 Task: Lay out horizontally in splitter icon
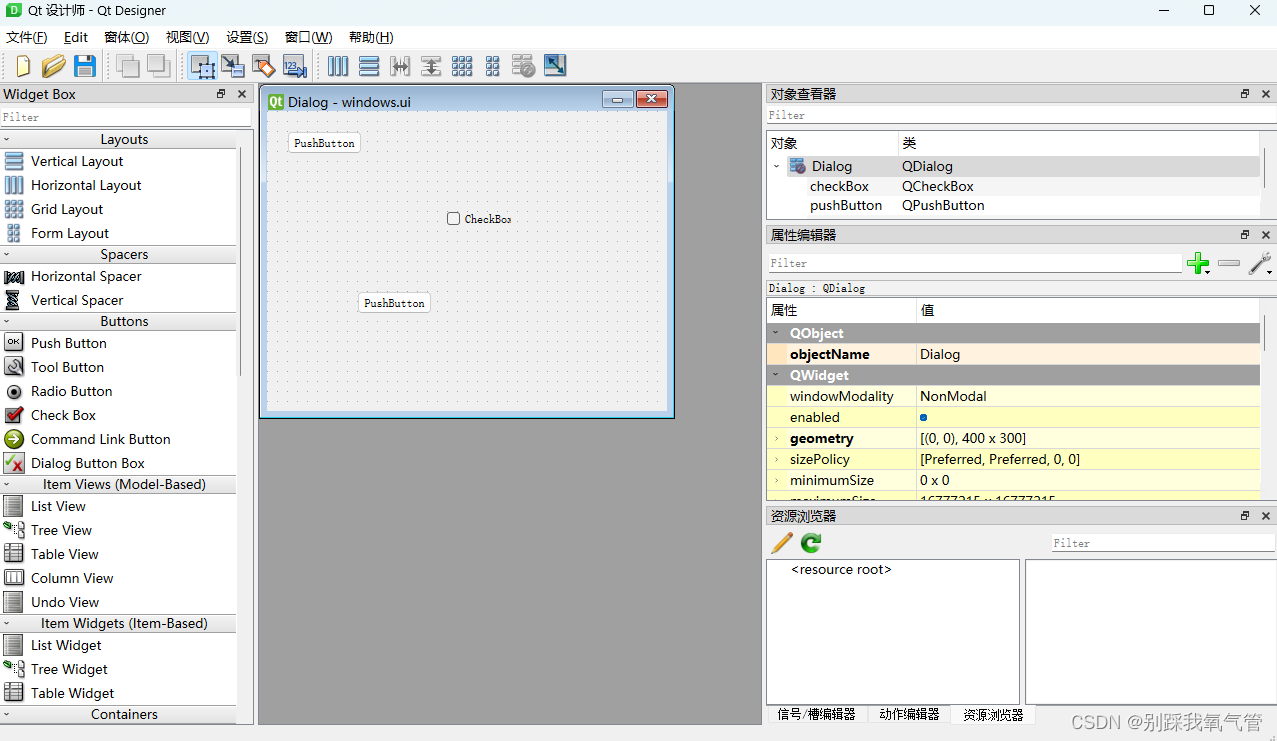click(x=400, y=66)
